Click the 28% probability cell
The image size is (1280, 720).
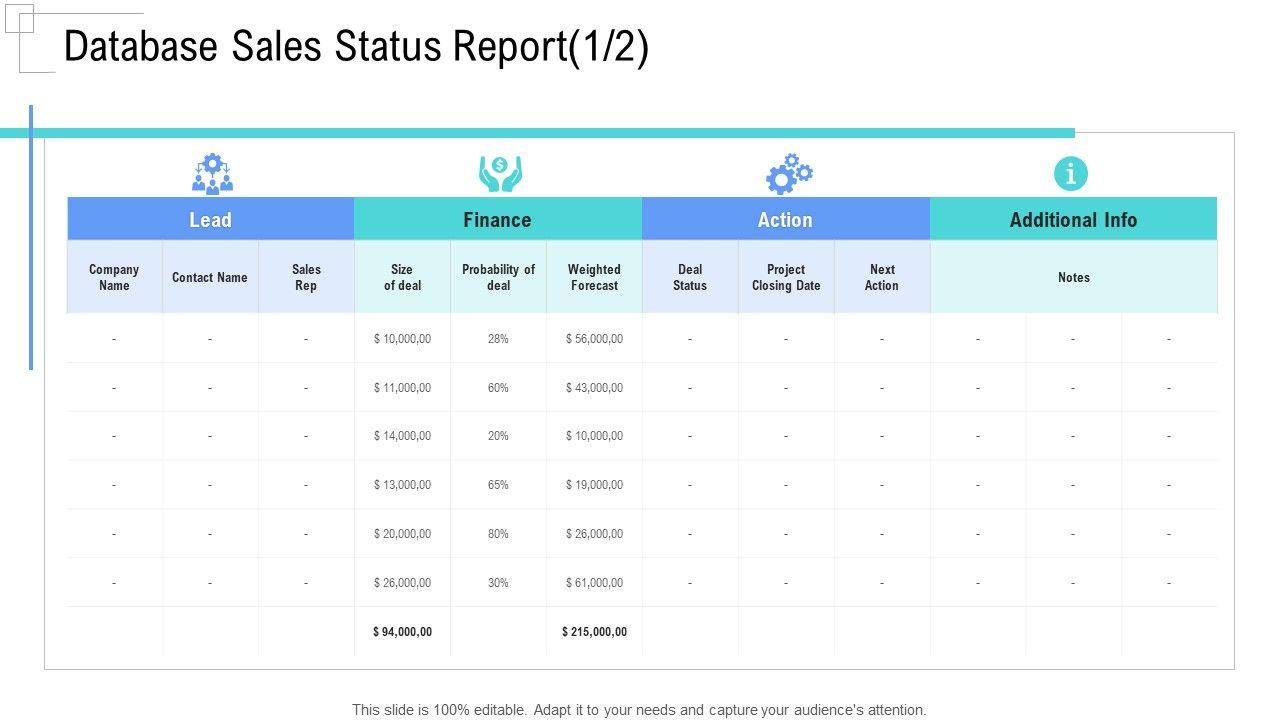[x=498, y=339]
